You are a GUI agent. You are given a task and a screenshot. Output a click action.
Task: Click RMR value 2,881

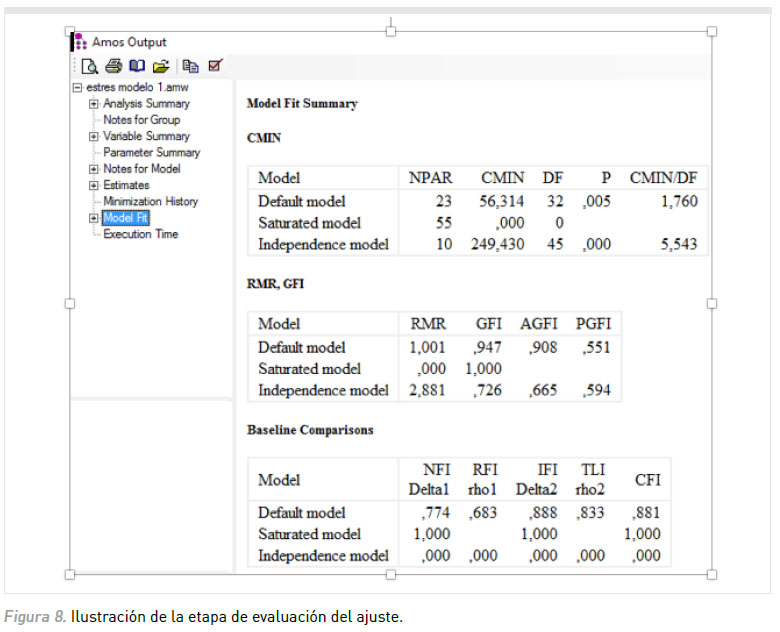pos(427,390)
